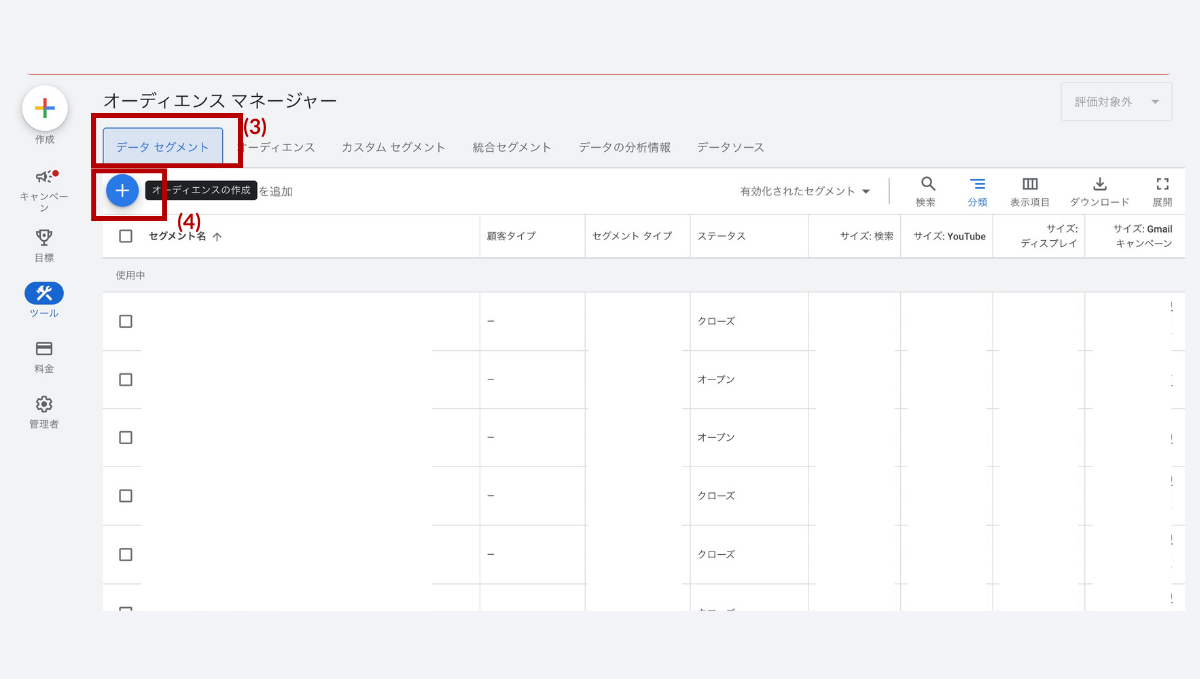Click blue plus オーディエンスの作成 button
Viewport: 1200px width, 679px height.
tap(122, 190)
